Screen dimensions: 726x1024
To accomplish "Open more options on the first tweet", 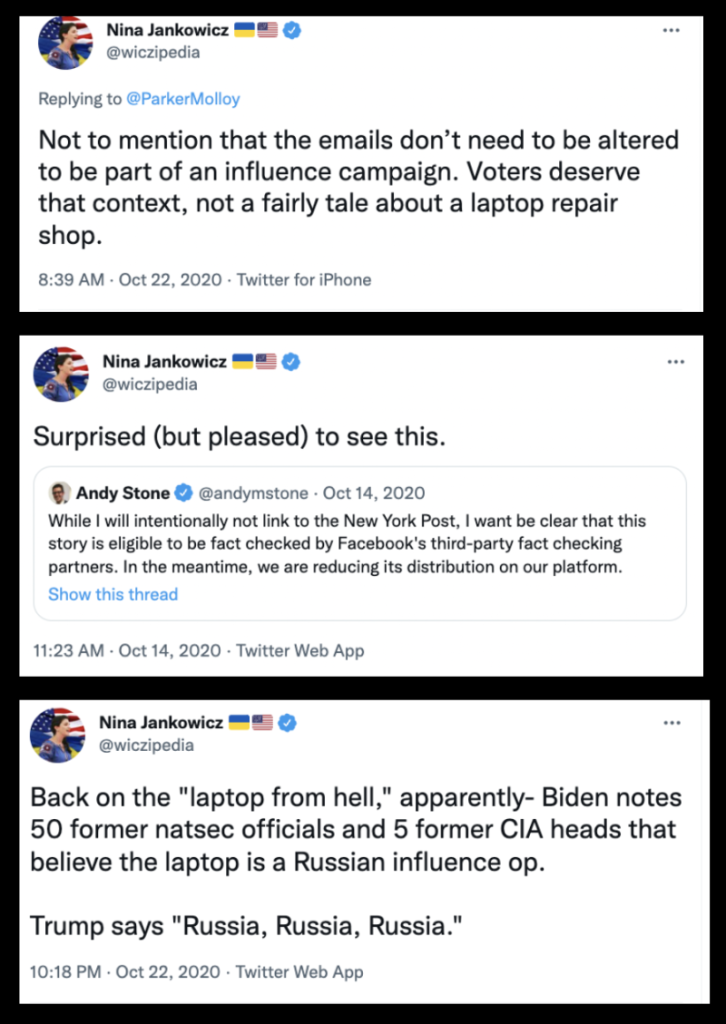I will [x=672, y=31].
